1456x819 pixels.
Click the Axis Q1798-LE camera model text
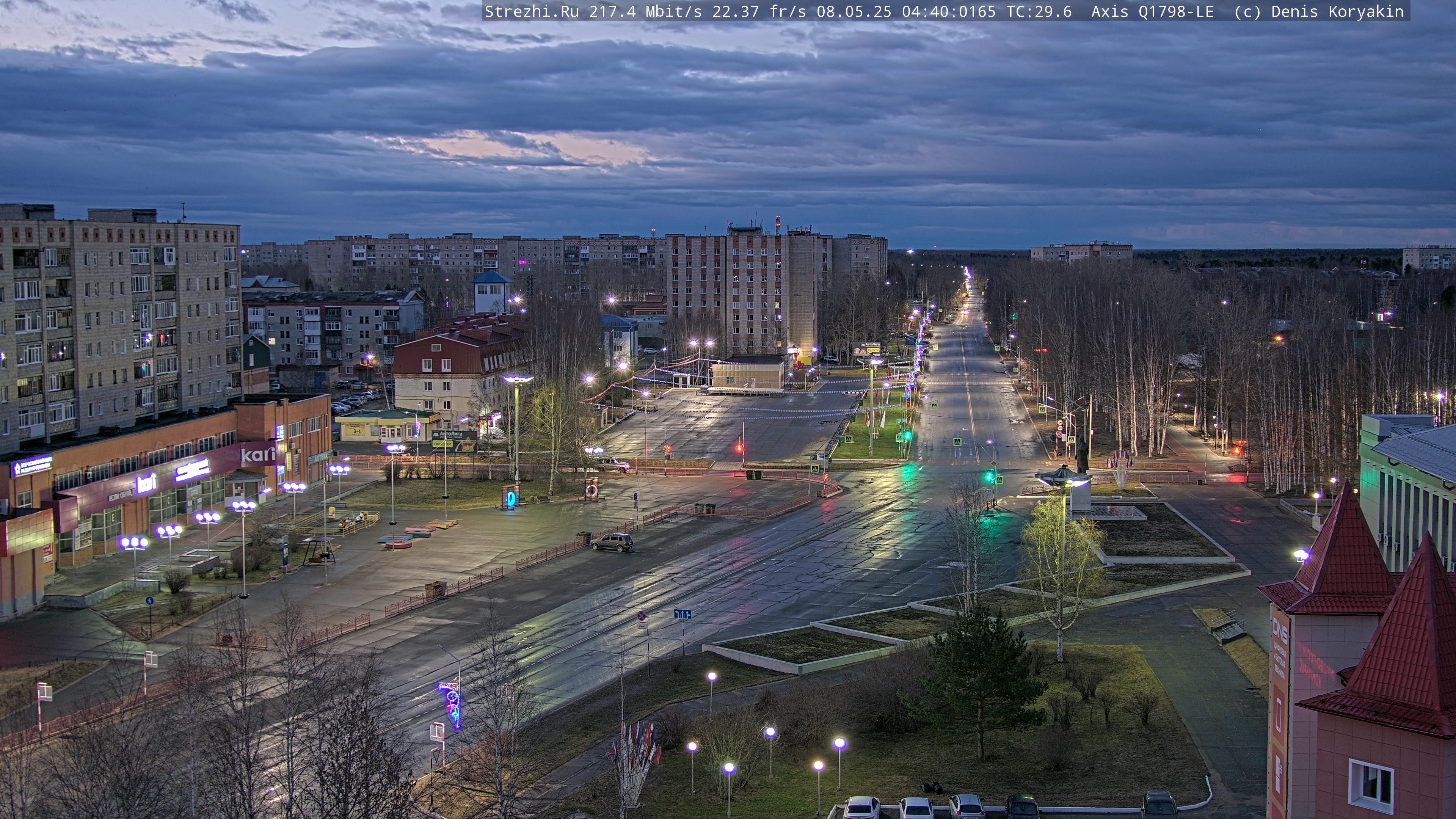pyautogui.click(x=1153, y=12)
